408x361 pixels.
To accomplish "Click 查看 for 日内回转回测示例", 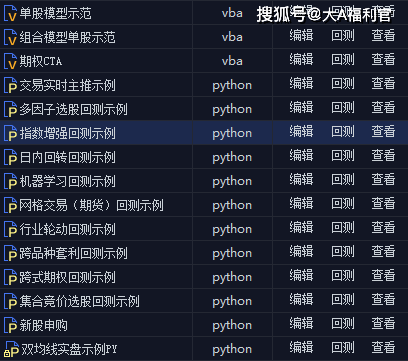I will tap(383, 155).
